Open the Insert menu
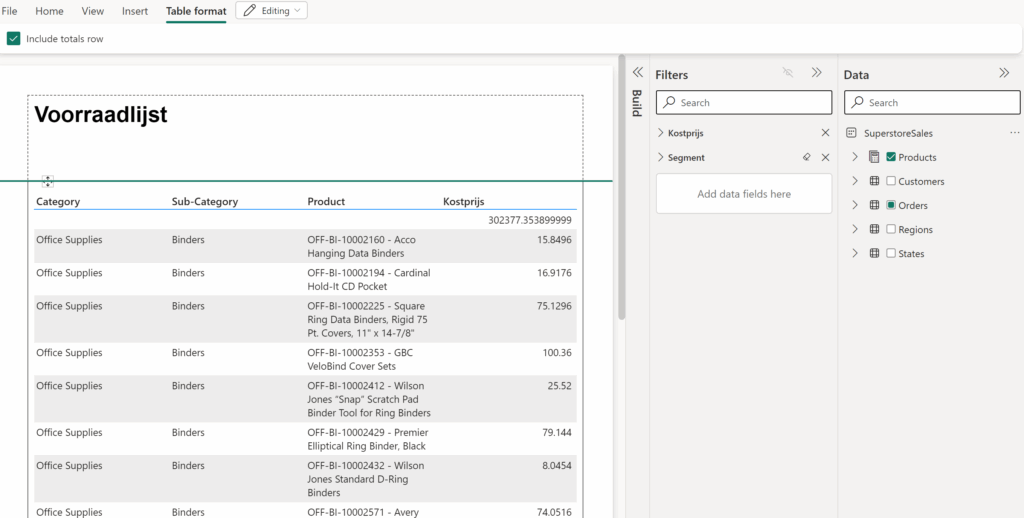This screenshot has height=518, width=1024. point(135,11)
